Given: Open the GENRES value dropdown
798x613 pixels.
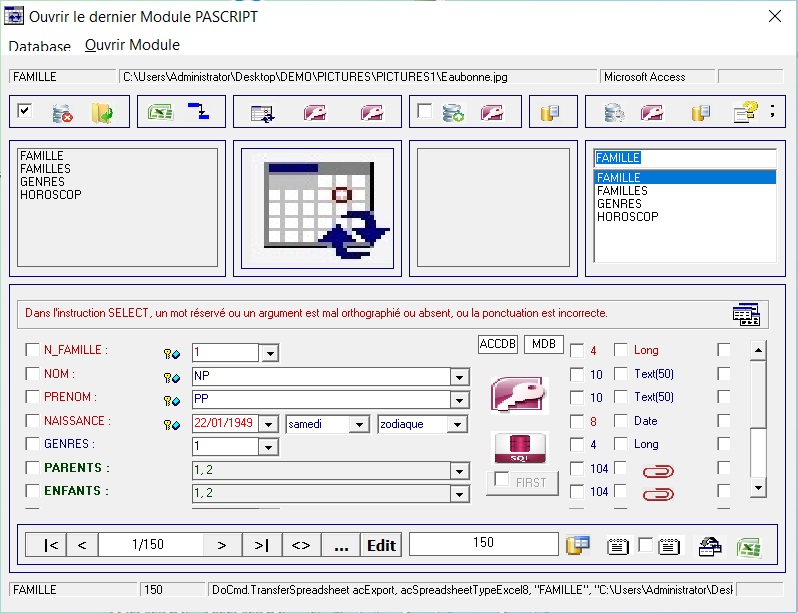Looking at the screenshot, I should [x=268, y=447].
